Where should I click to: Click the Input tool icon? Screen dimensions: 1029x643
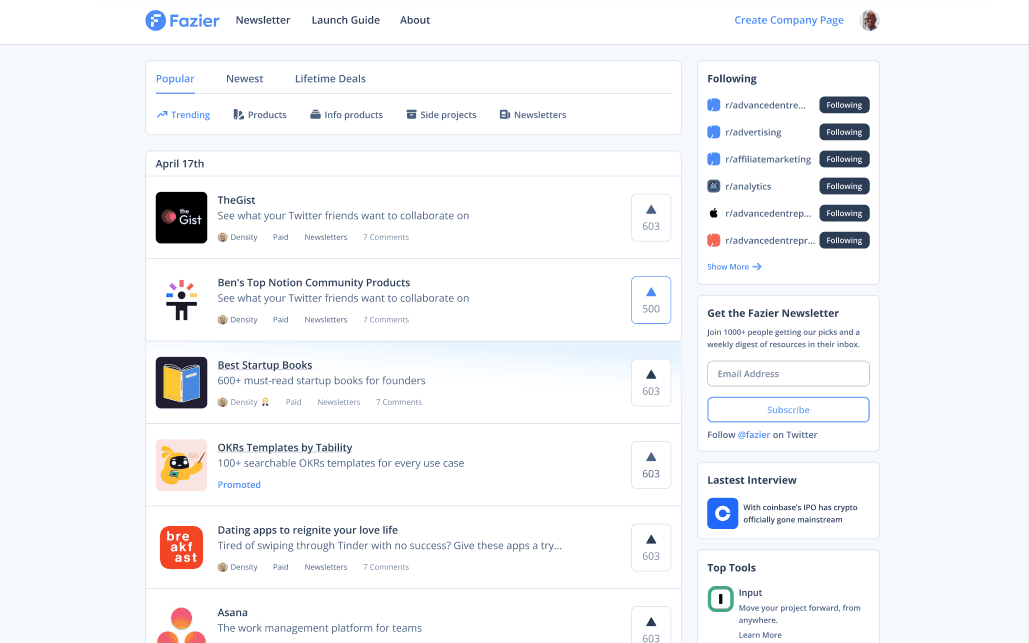tap(721, 599)
